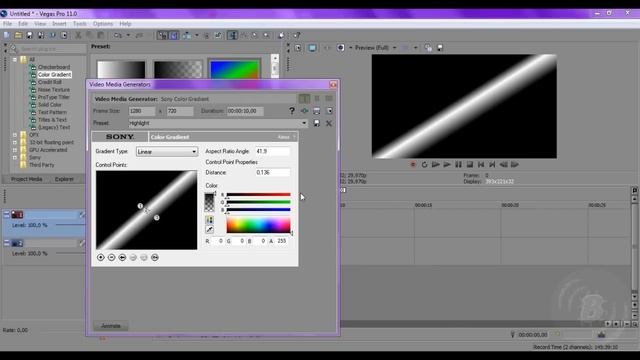Toggle Normal Edit Tool in main toolbar
Image resolution: width=640 pixels, height=360 pixels.
(232, 36)
